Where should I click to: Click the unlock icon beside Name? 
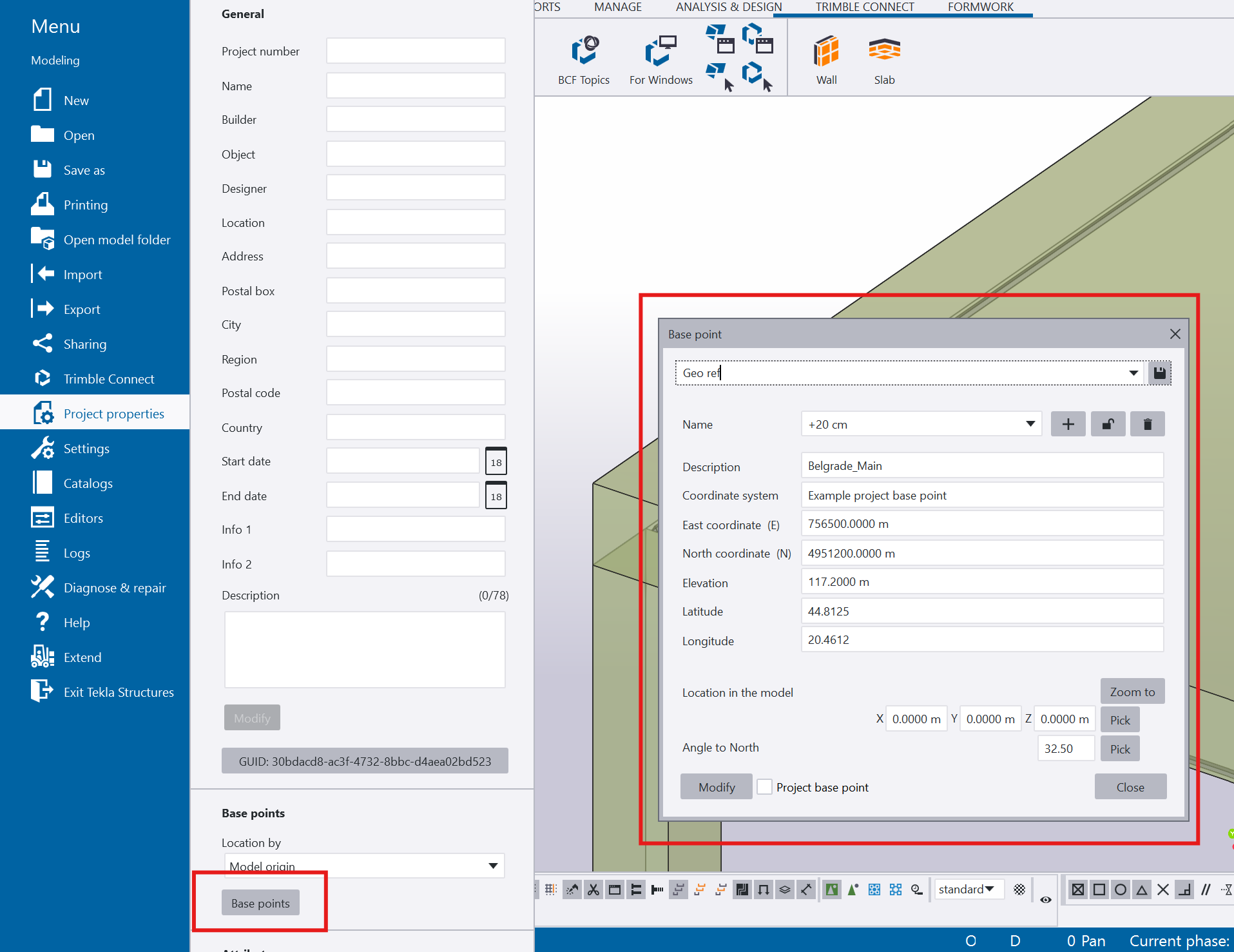(1108, 424)
